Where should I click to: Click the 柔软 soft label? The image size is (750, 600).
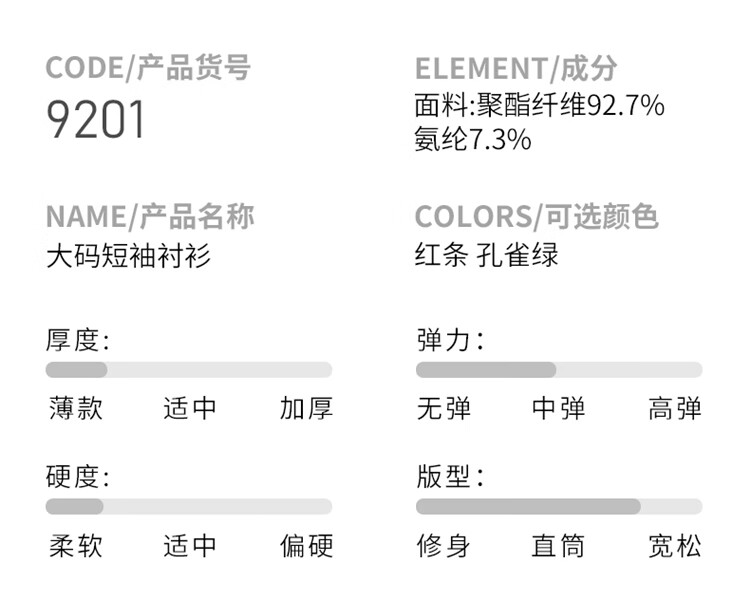point(76,546)
